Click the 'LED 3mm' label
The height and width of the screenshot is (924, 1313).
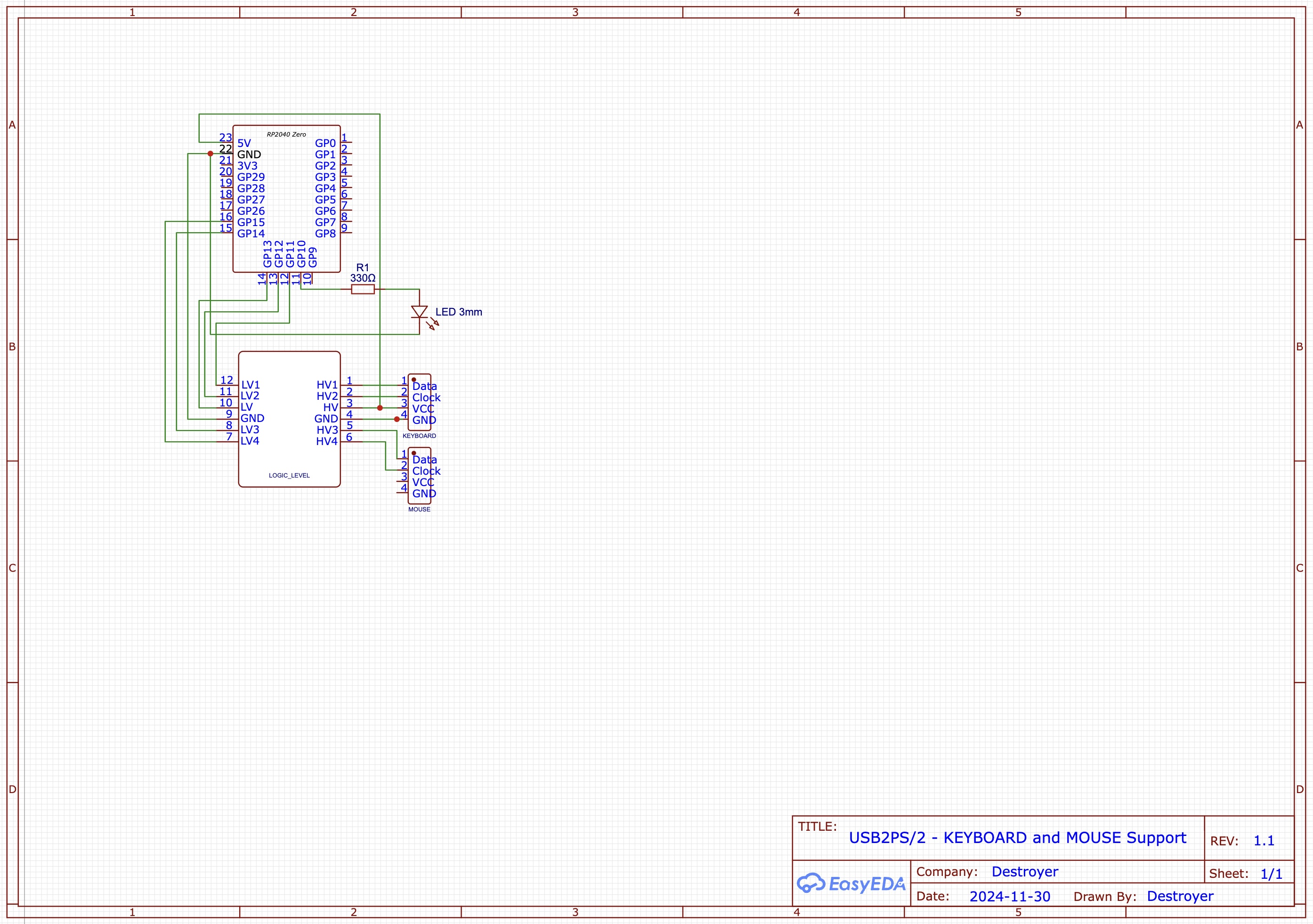[x=459, y=312]
